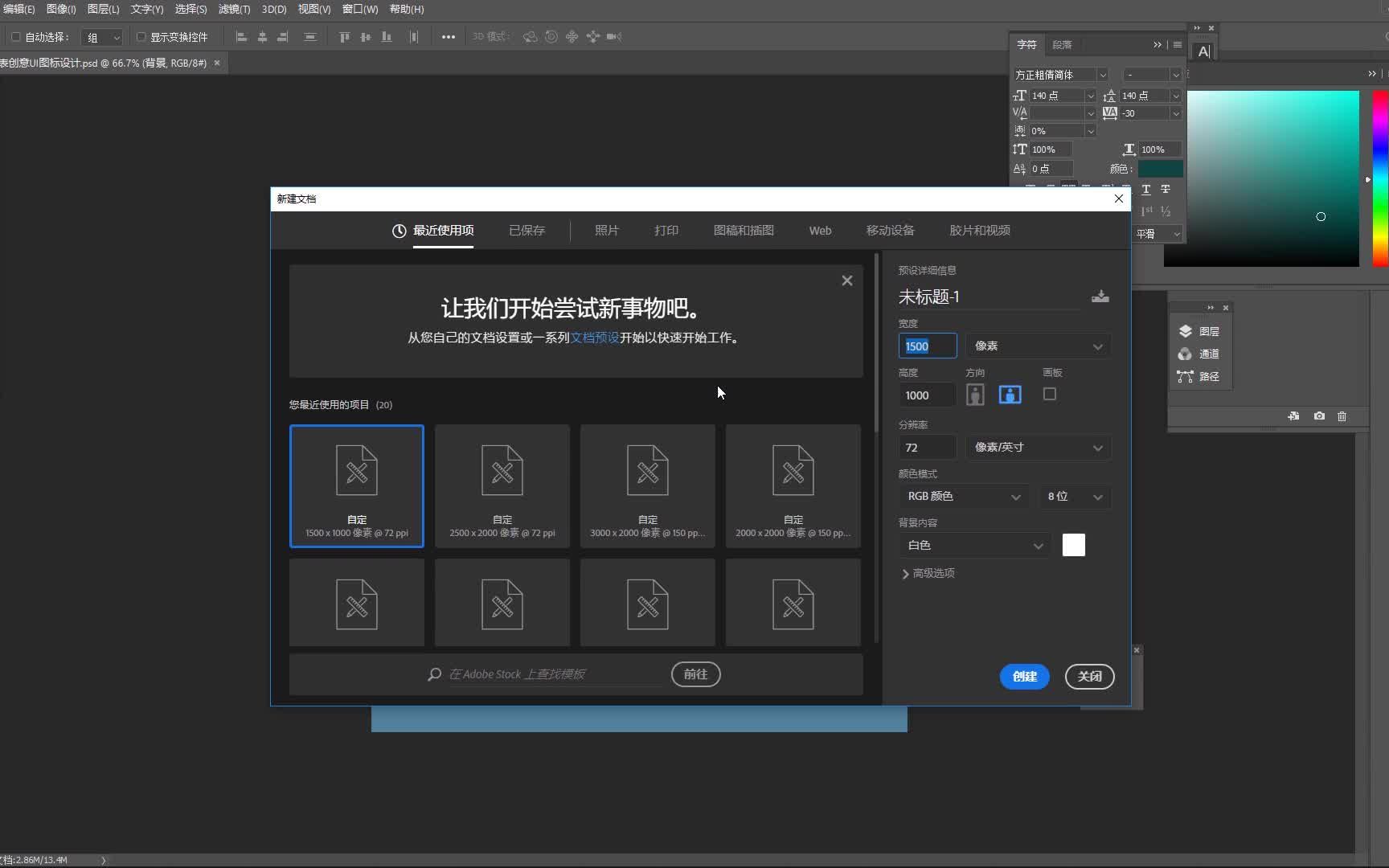
Task: Open the 像素 width unit dropdown
Action: (1039, 346)
